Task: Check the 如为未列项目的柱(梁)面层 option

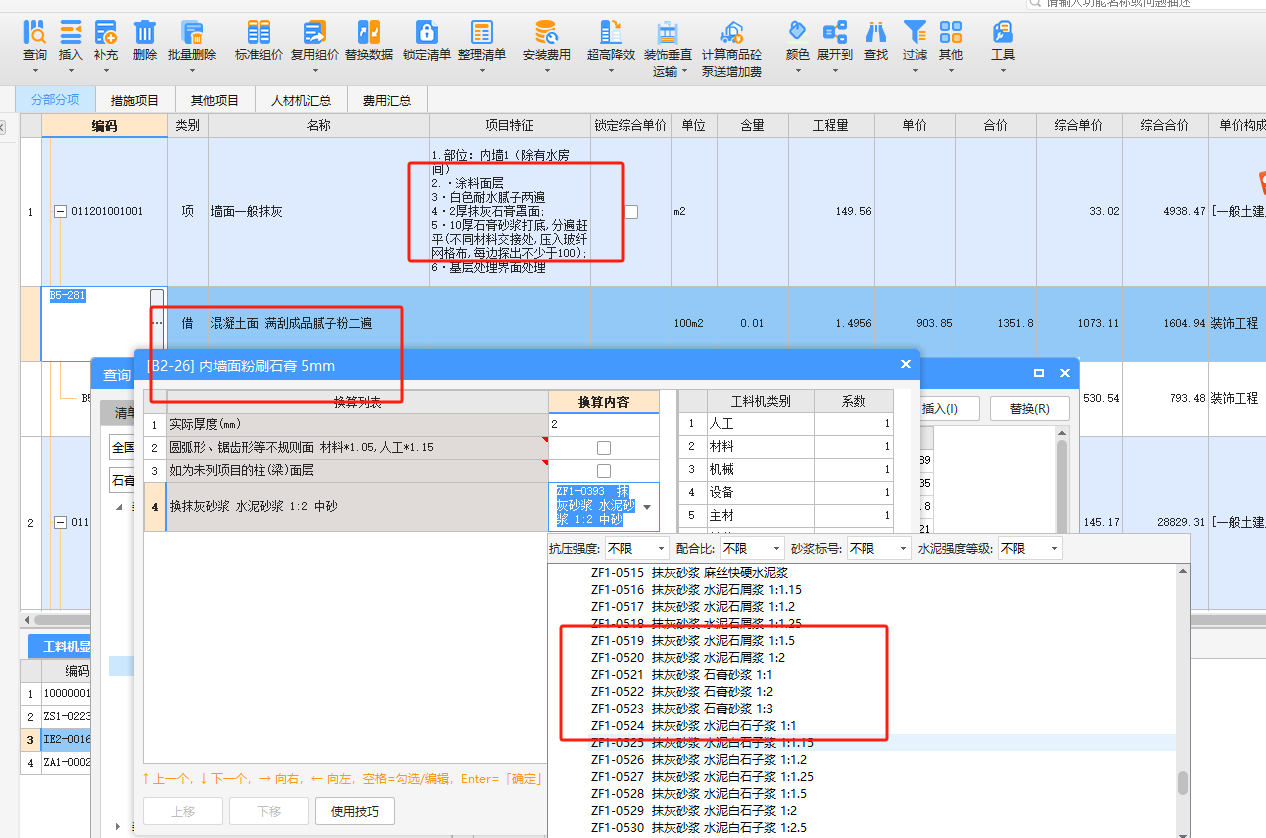Action: point(604,471)
